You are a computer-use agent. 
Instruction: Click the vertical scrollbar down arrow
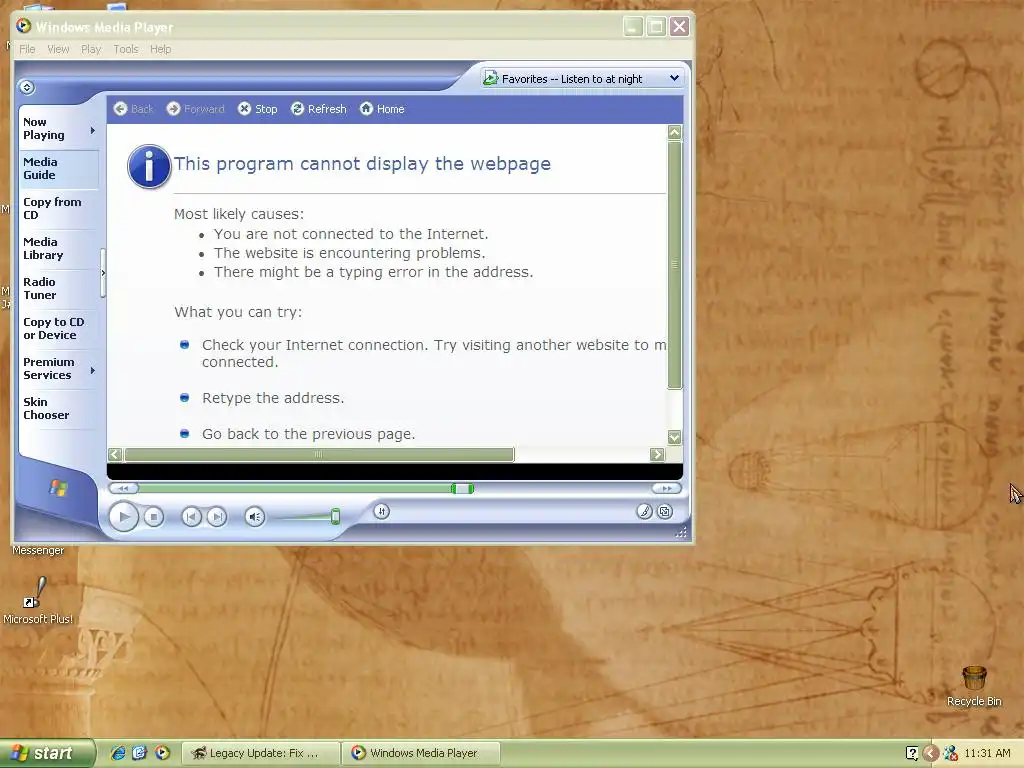675,437
